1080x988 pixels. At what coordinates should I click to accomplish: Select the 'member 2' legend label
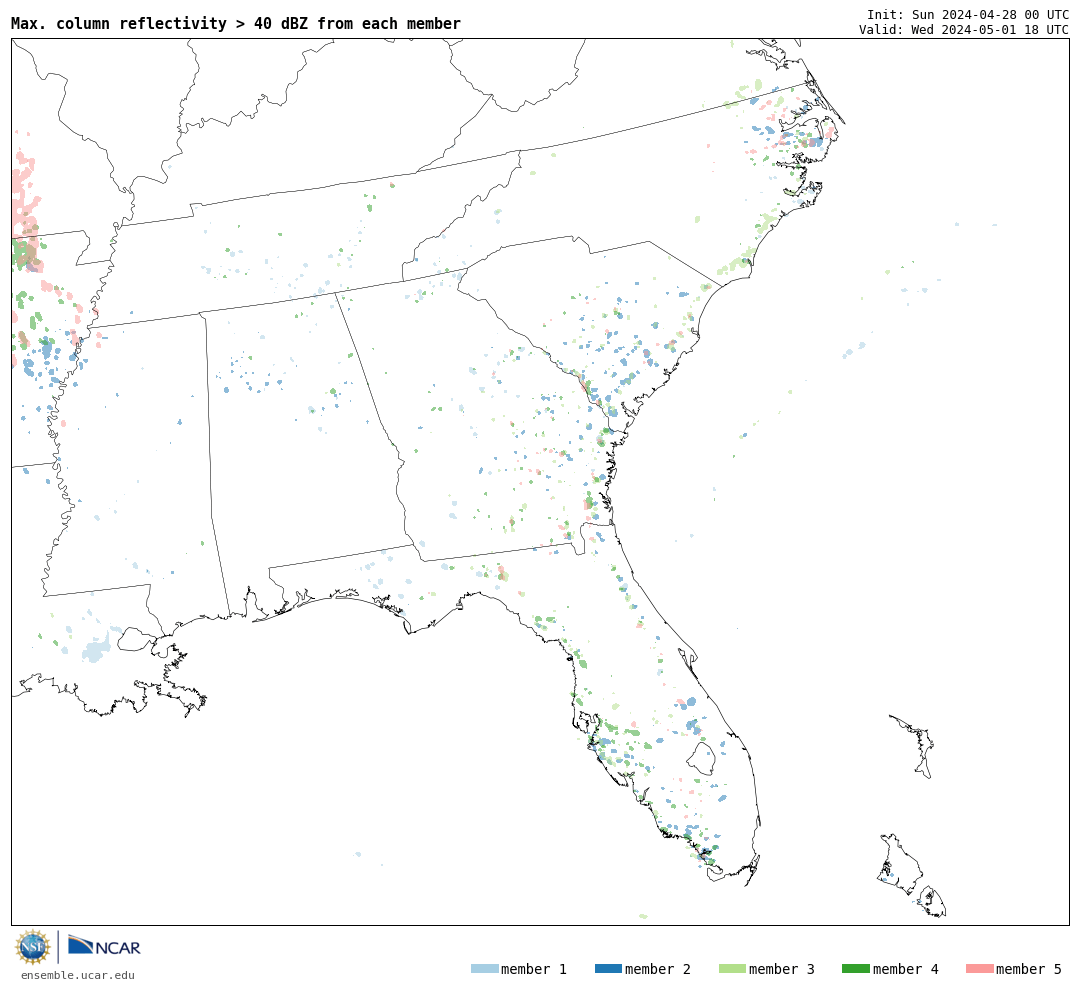coord(658,969)
